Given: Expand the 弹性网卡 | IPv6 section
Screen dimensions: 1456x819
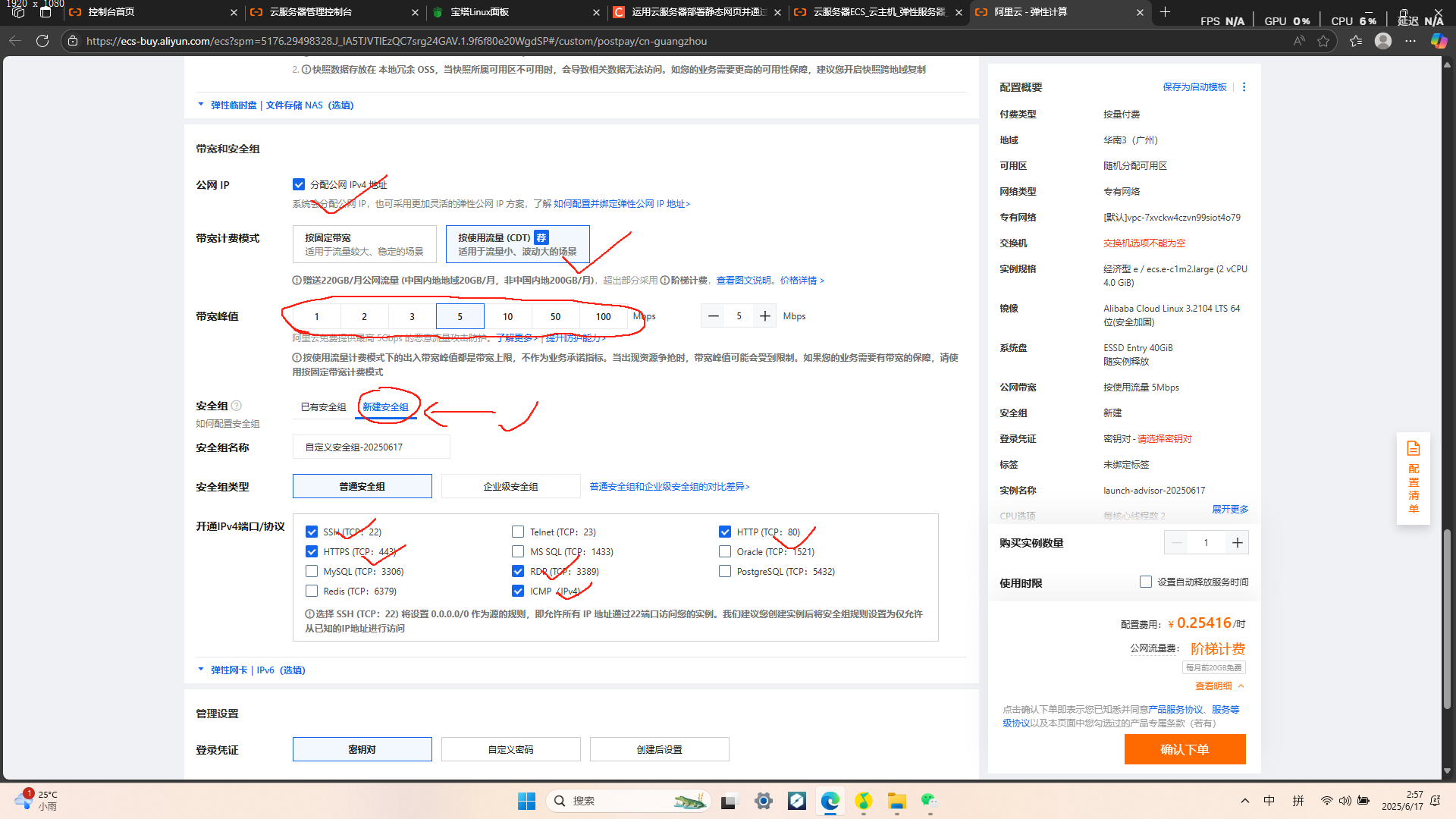Looking at the screenshot, I should (x=252, y=670).
